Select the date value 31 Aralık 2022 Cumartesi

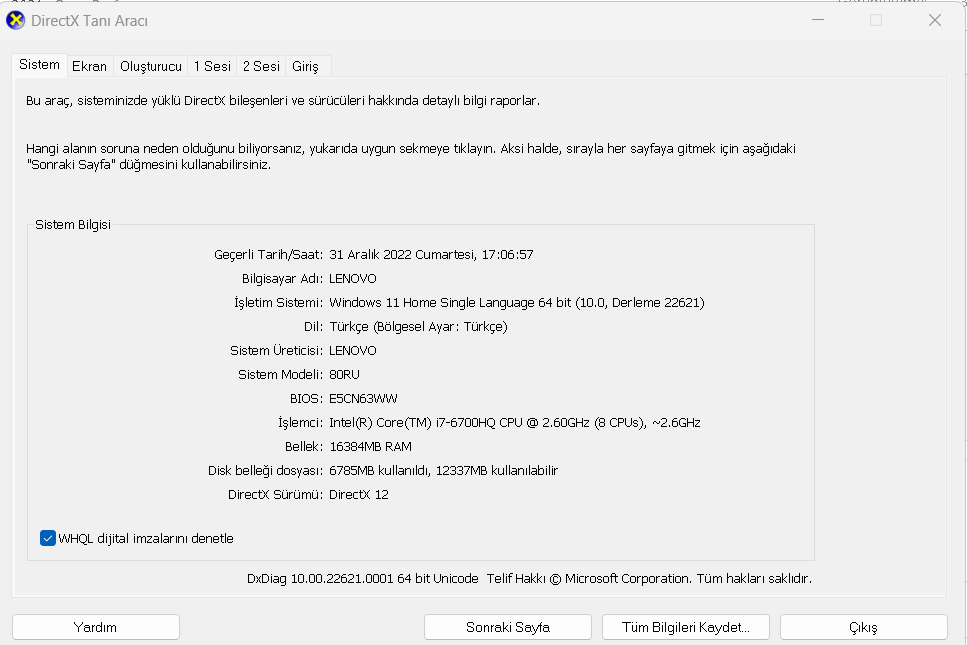(x=401, y=255)
